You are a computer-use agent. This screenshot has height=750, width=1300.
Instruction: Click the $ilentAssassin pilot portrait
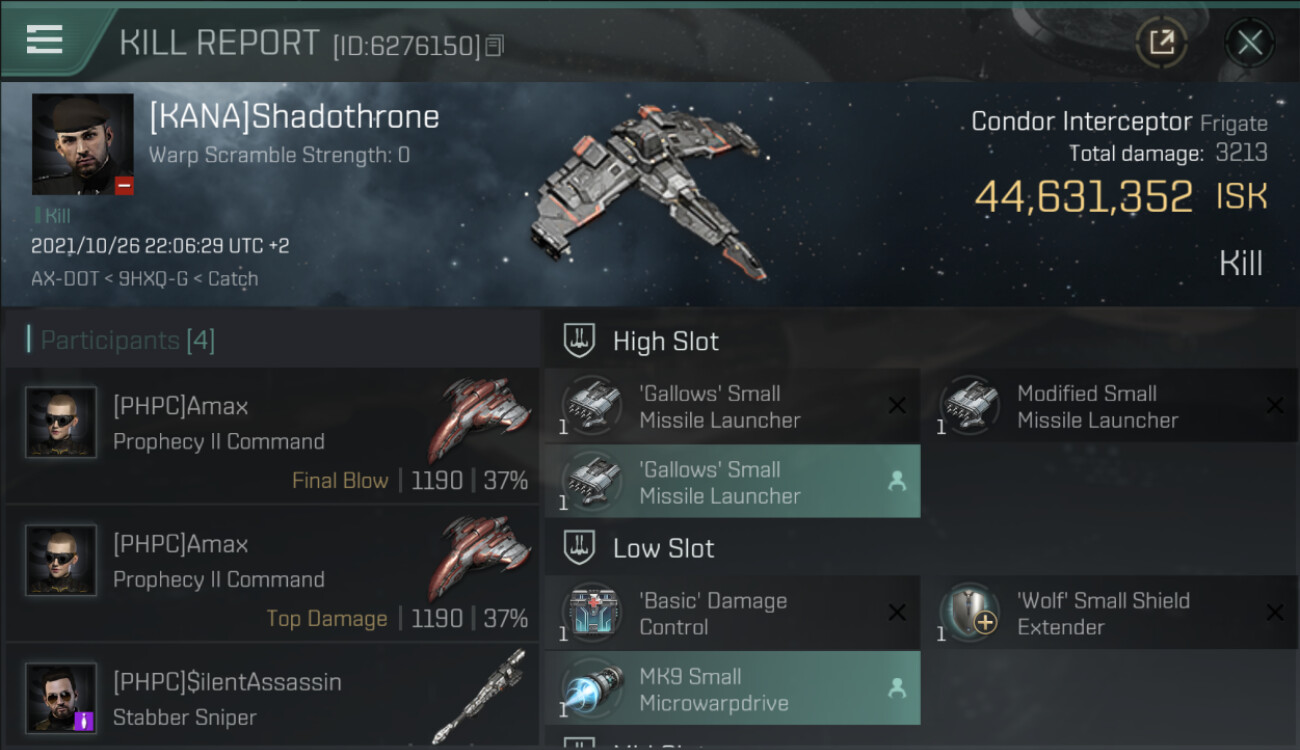61,697
